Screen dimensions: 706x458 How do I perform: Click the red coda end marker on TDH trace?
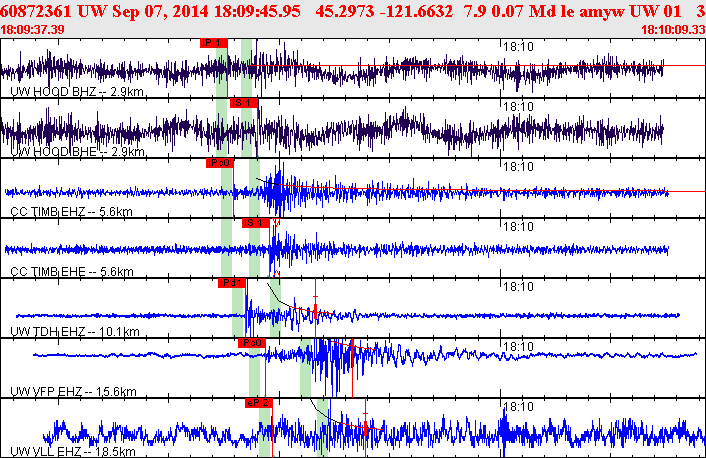coord(316,308)
